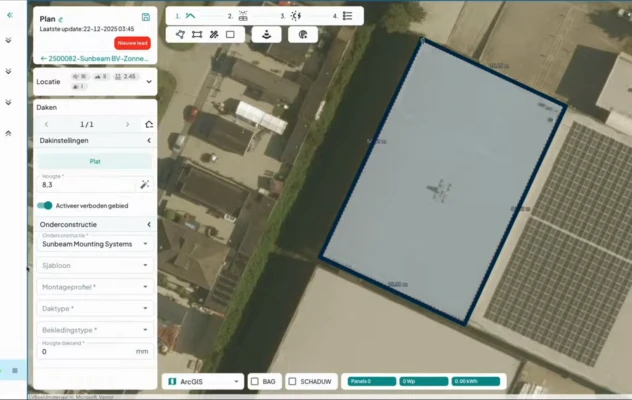Viewport: 632px width, 400px height.
Task: Open the 2500082-Sunbeam BV back link
Action: pos(93,59)
